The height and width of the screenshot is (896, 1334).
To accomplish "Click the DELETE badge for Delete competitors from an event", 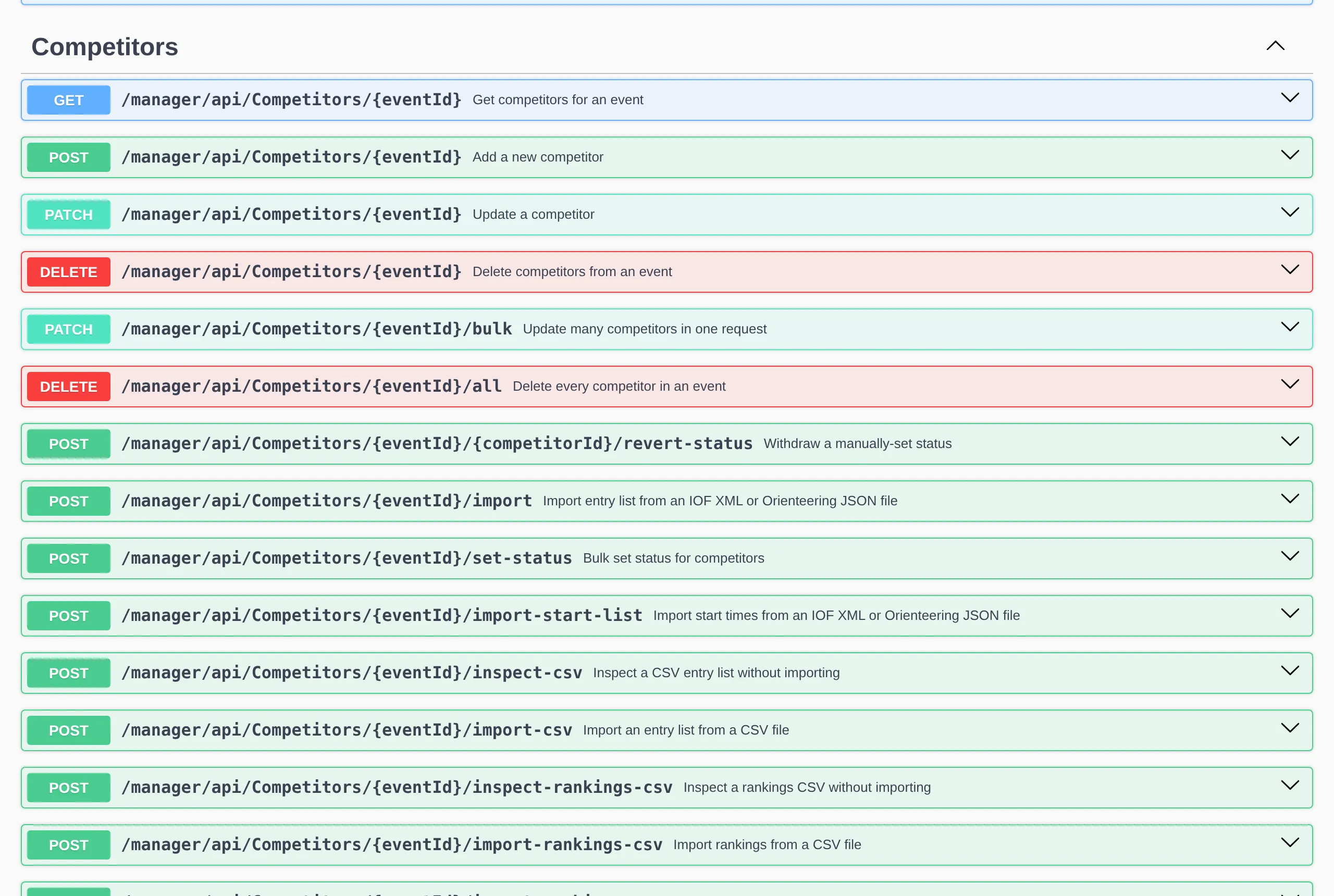I will click(69, 272).
